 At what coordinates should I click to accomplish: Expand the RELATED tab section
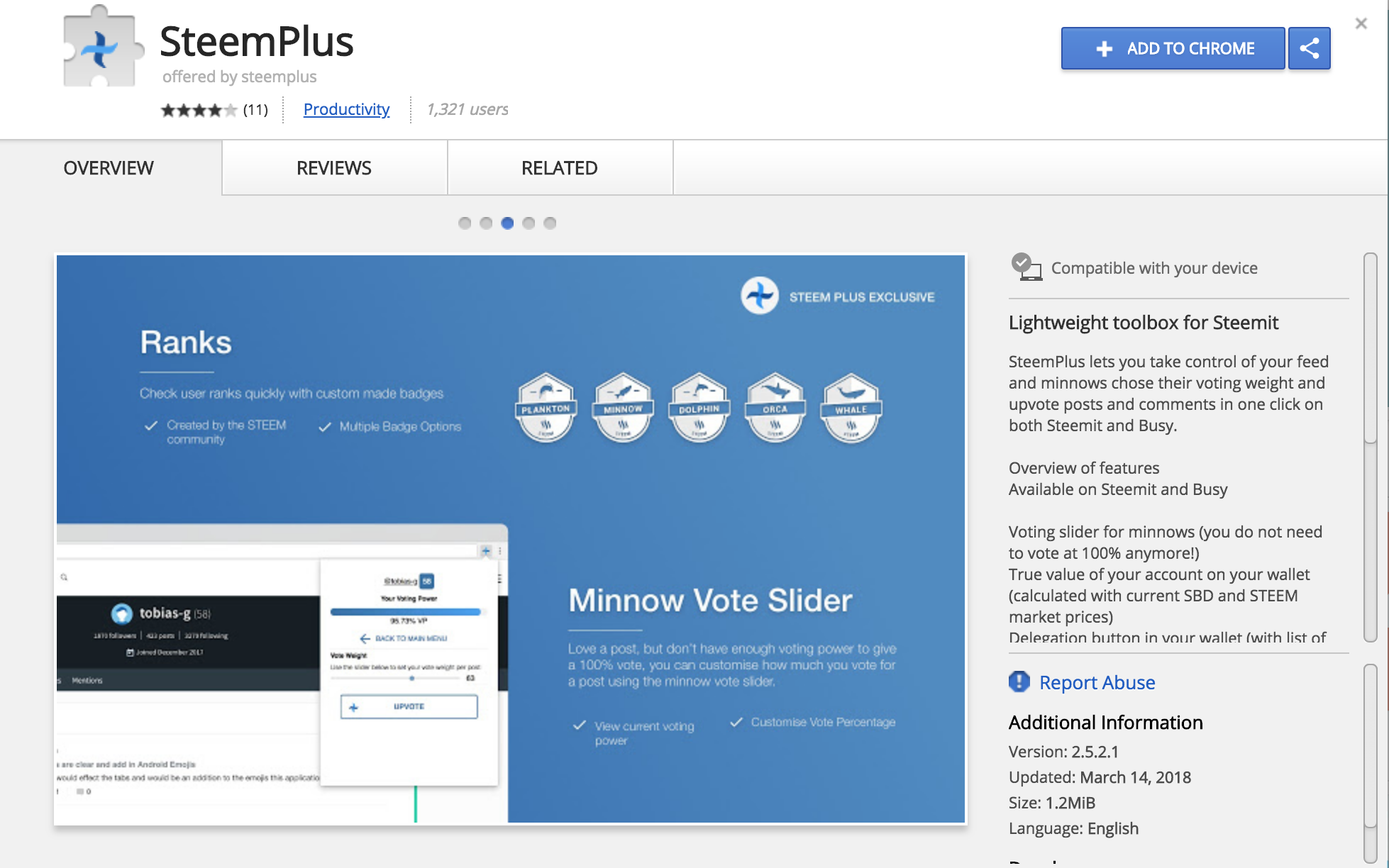click(x=558, y=168)
